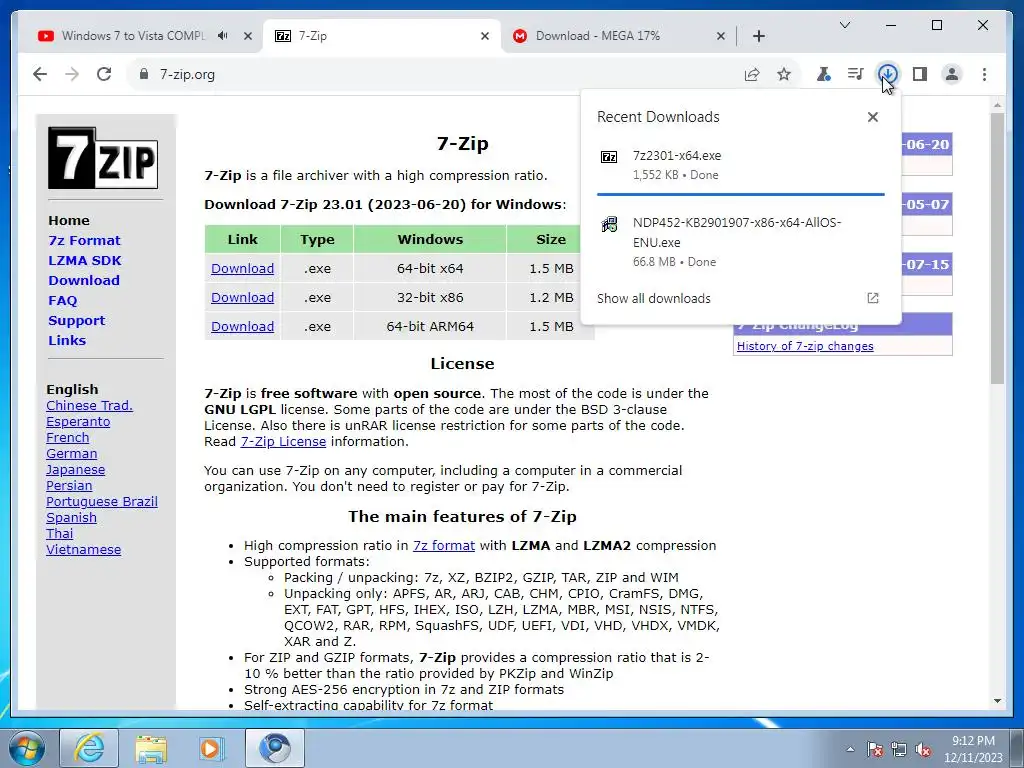Viewport: 1024px width, 768px height.
Task: Switch language to German
Action: tap(71, 454)
